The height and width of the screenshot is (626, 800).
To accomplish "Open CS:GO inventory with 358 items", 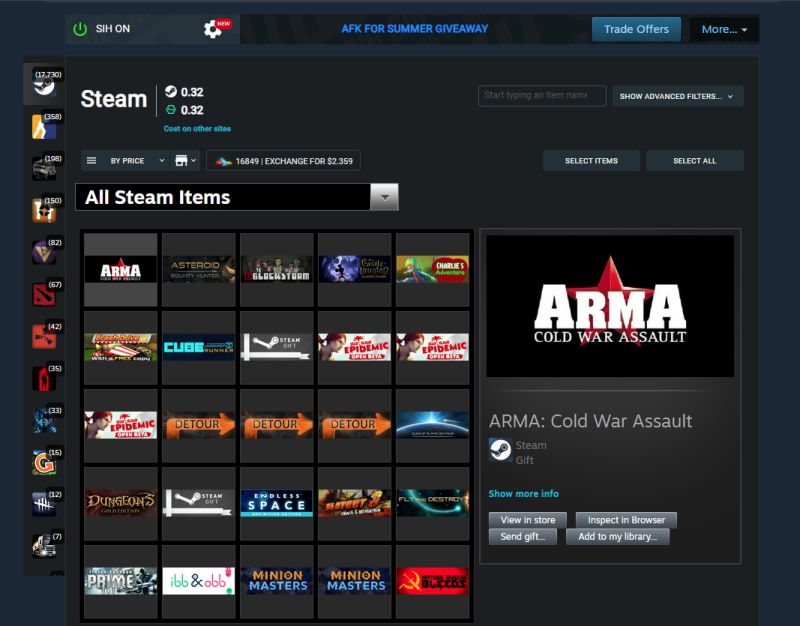I will pyautogui.click(x=44, y=126).
